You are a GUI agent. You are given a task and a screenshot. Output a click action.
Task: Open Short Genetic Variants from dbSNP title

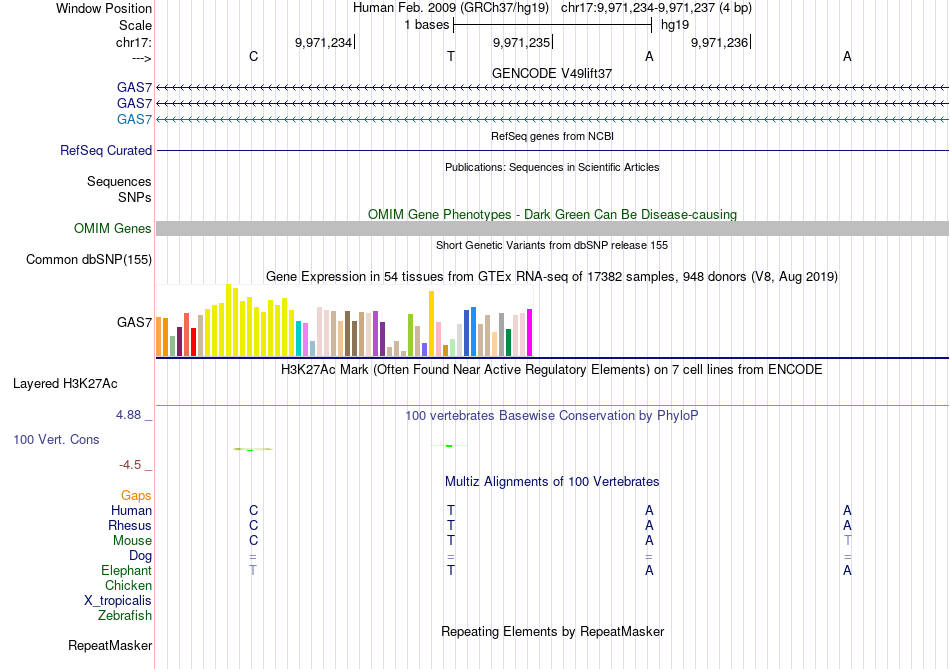[552, 245]
